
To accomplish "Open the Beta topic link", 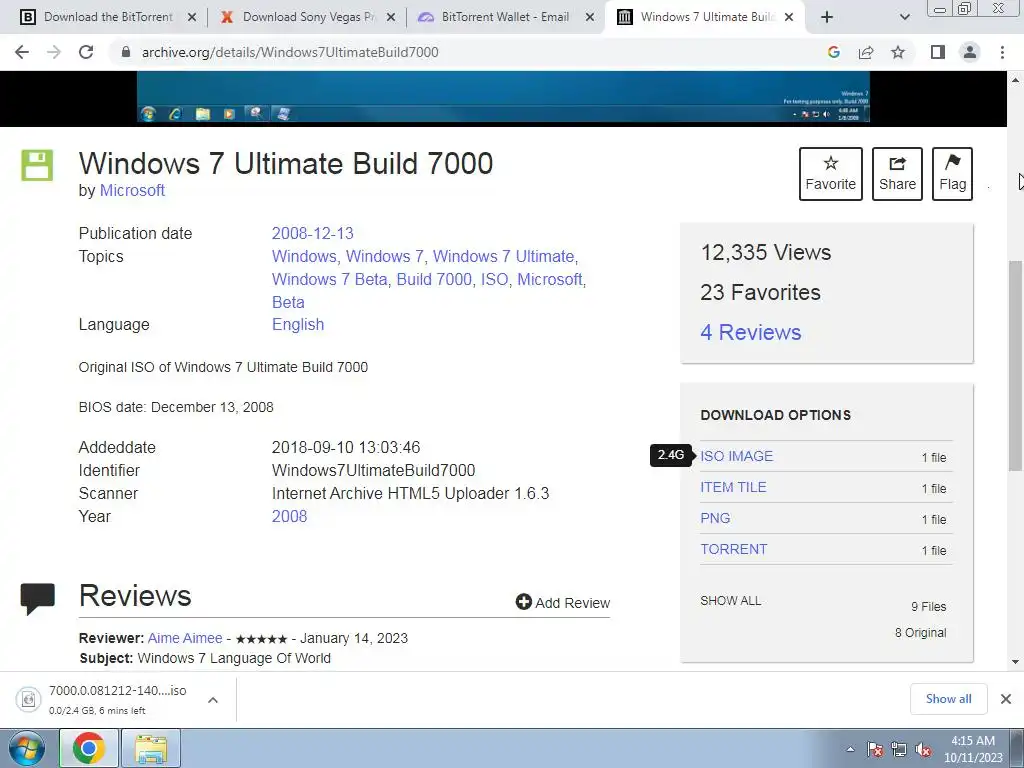I will pyautogui.click(x=288, y=302).
